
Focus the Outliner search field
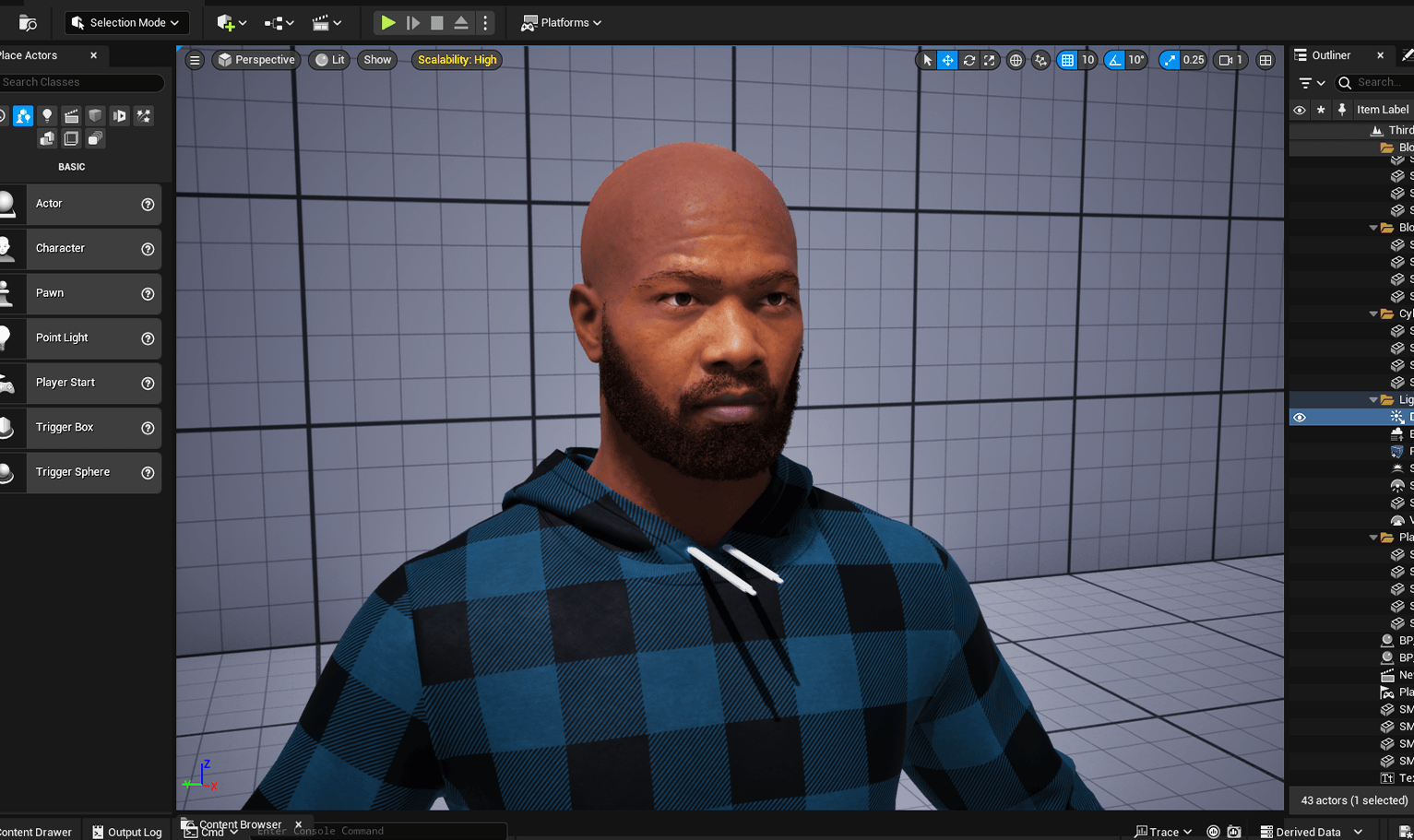pyautogui.click(x=1375, y=82)
